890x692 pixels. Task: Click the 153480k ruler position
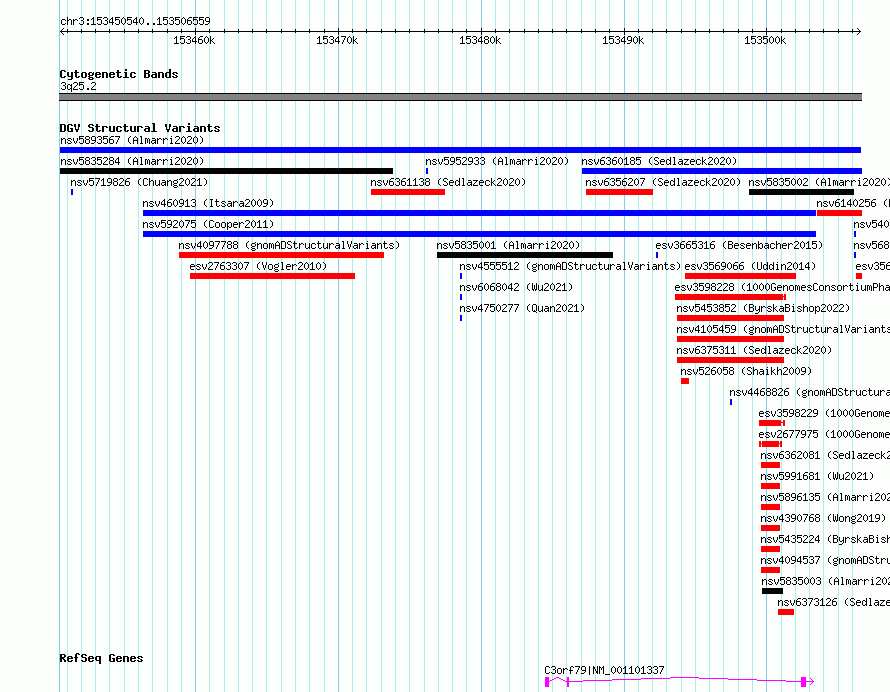480,40
